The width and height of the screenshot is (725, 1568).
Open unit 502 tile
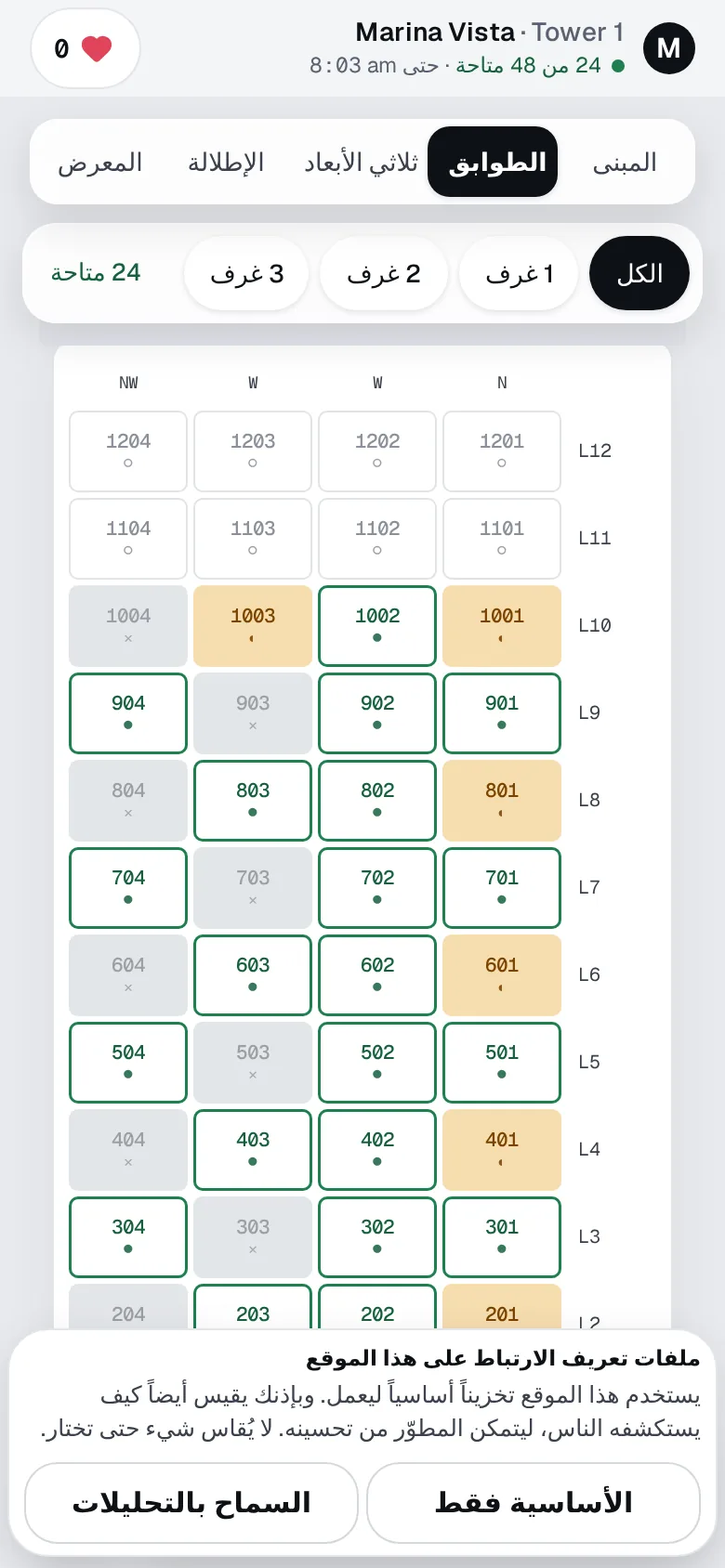point(377,1063)
